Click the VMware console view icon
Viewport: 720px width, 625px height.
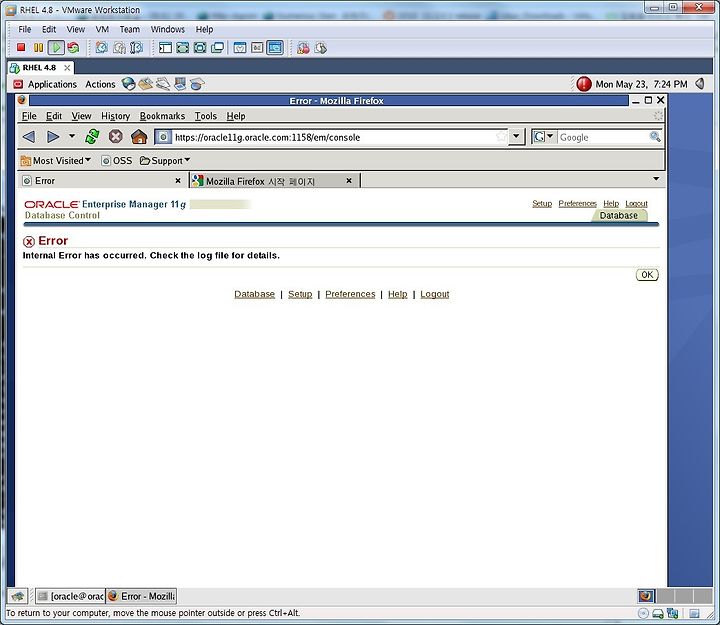275,47
